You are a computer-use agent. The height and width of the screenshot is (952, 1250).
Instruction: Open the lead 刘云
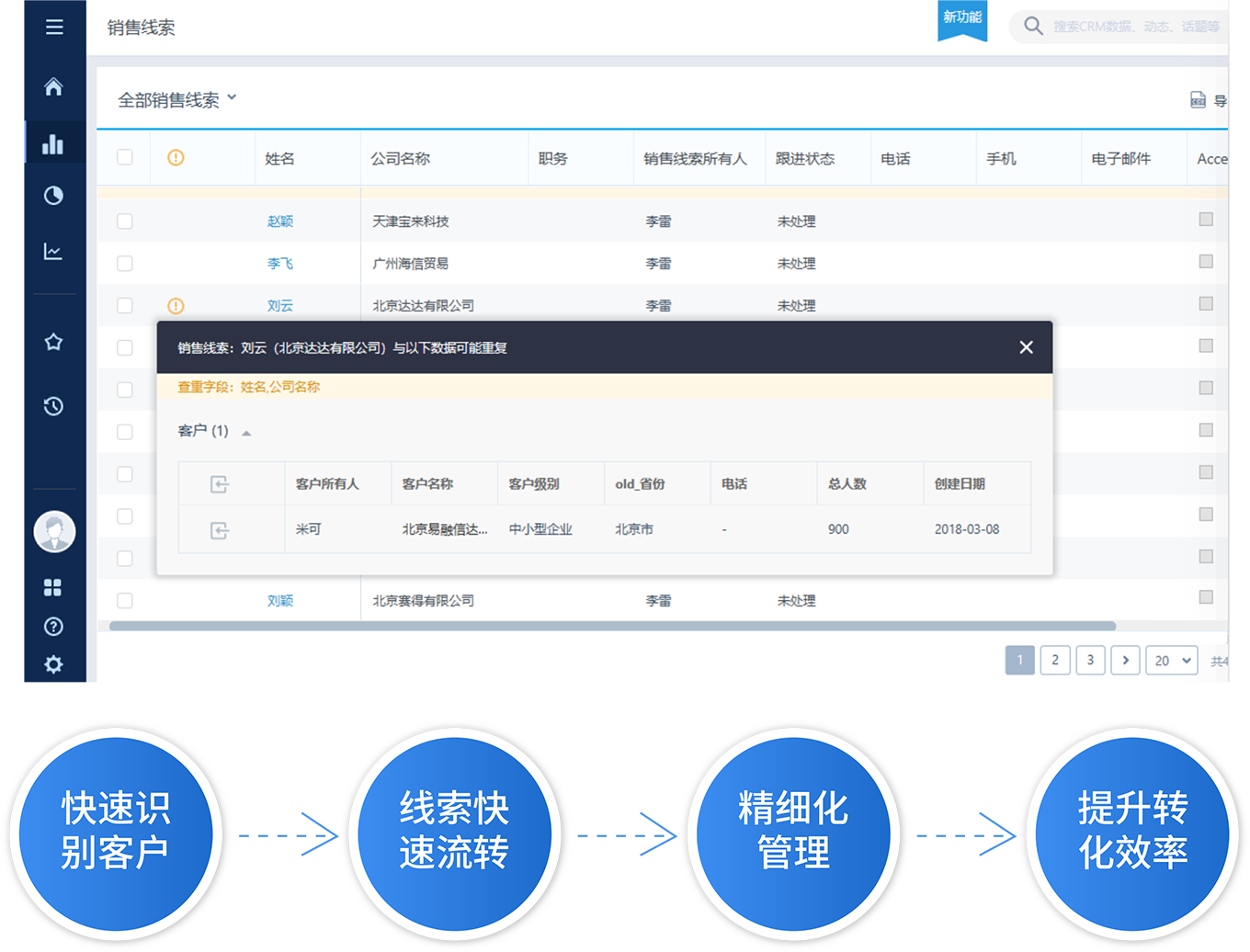pos(280,305)
